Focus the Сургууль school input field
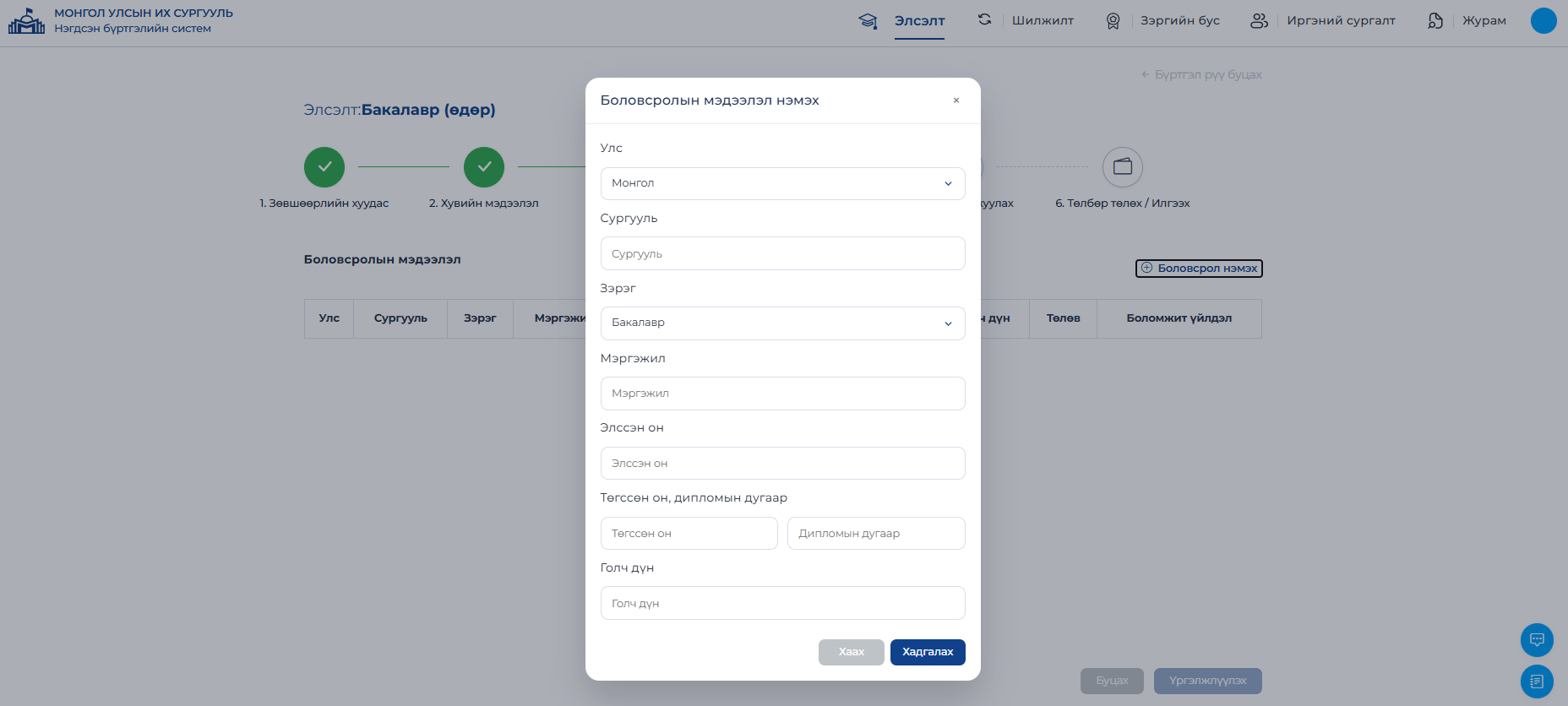This screenshot has width=1568, height=706. [x=783, y=253]
